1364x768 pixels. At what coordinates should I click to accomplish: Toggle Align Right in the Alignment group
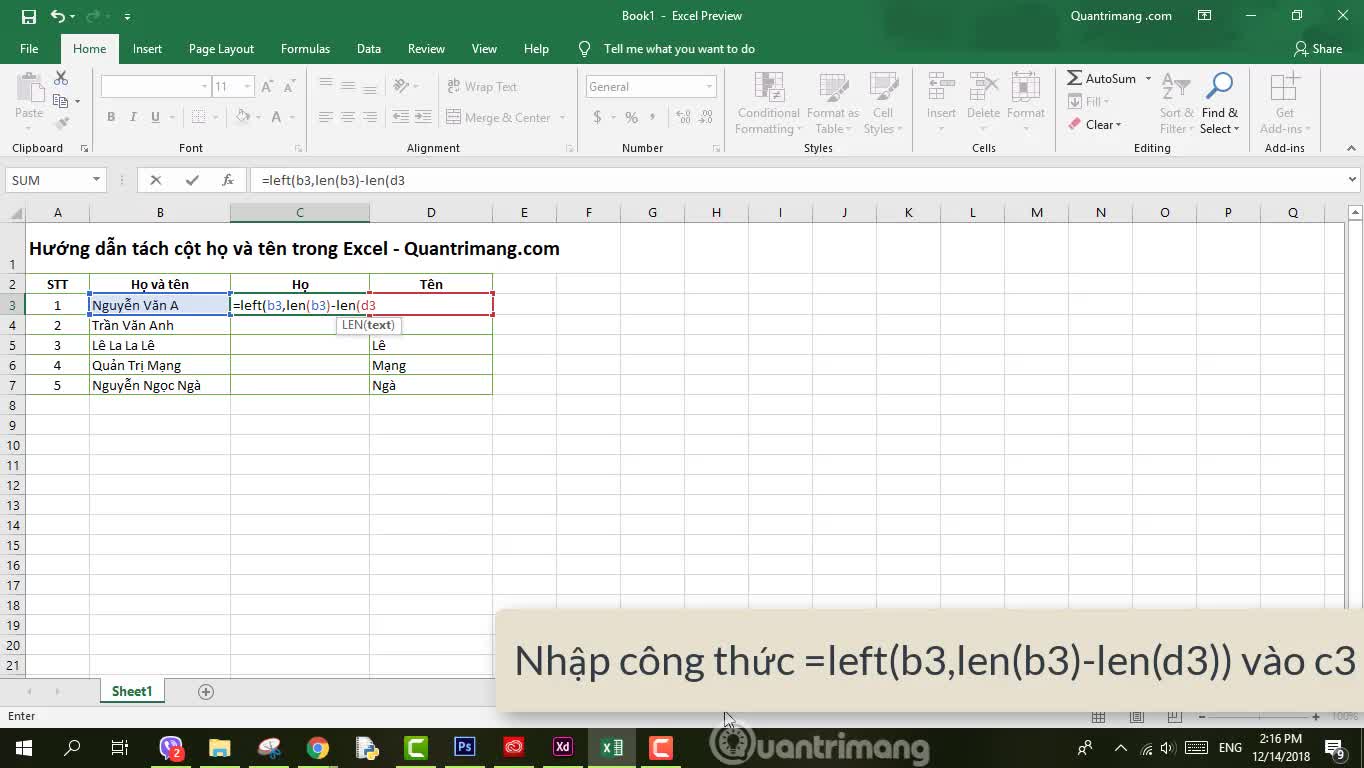tap(370, 117)
